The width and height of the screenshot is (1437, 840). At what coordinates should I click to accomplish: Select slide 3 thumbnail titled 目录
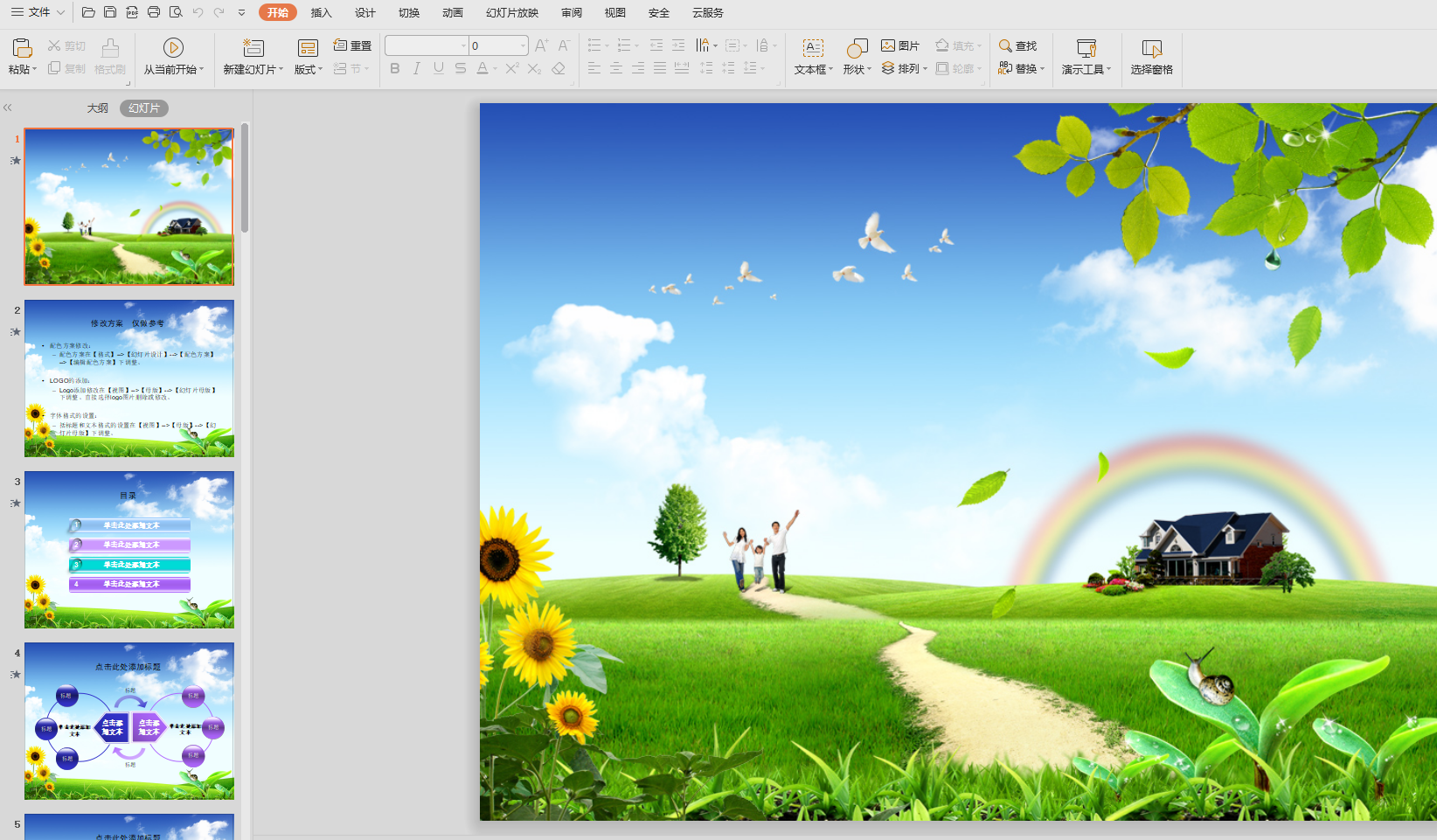coord(129,550)
